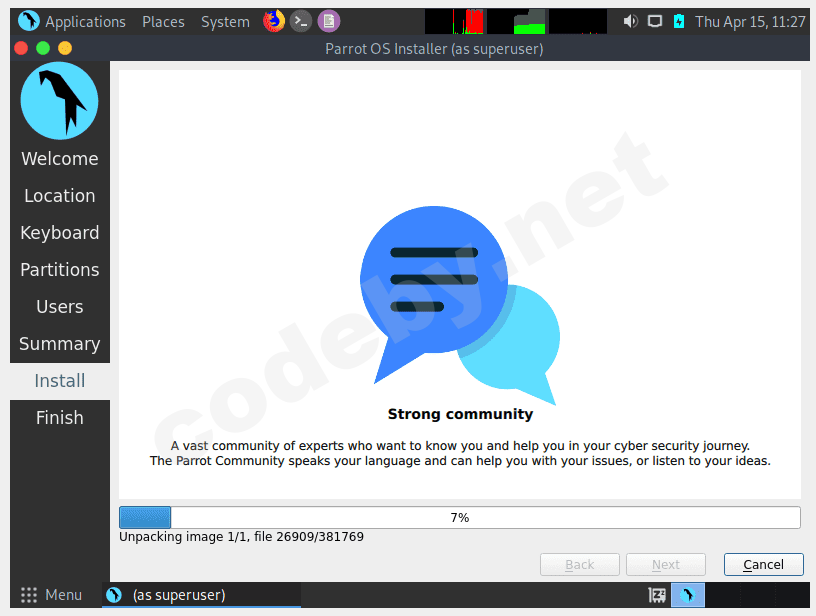Open the Menu button in the bottom panel

(x=51, y=595)
